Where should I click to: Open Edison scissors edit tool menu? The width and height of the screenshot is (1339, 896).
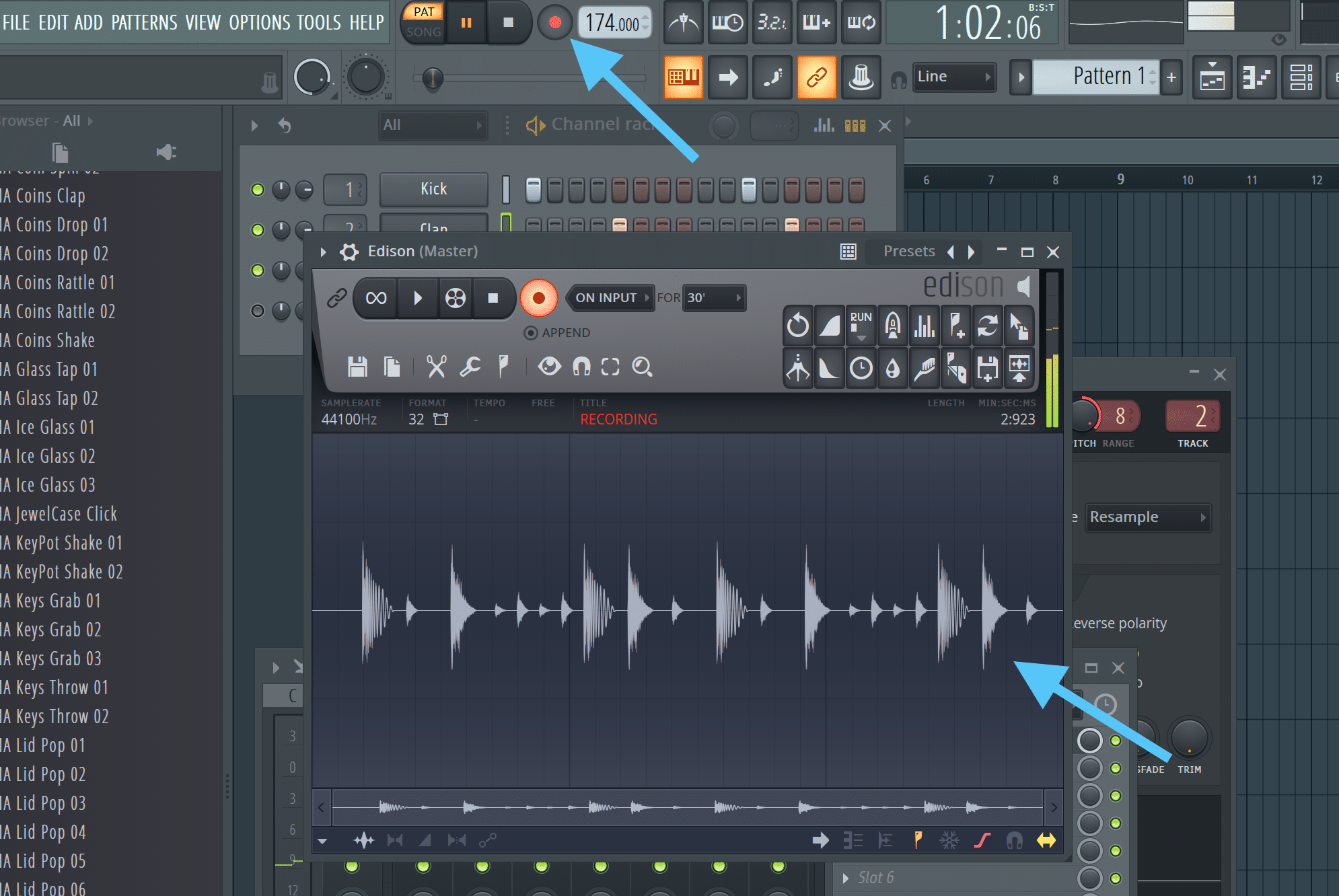437,367
